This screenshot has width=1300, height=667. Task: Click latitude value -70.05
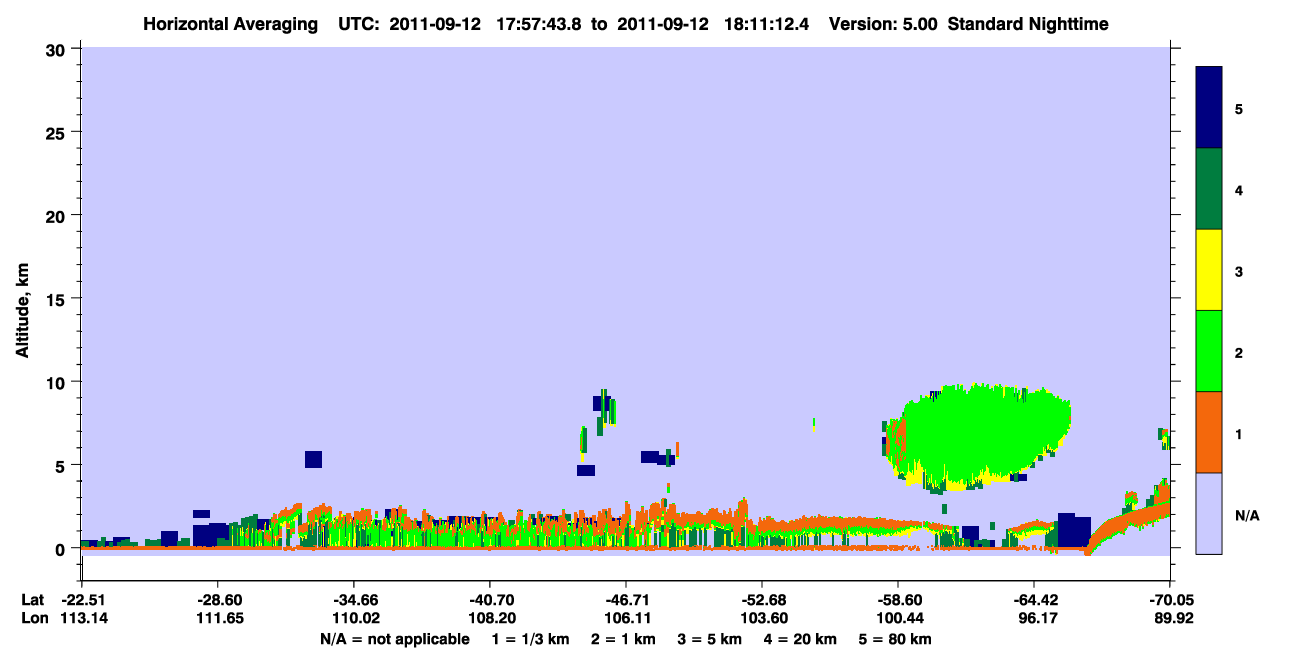(1170, 600)
